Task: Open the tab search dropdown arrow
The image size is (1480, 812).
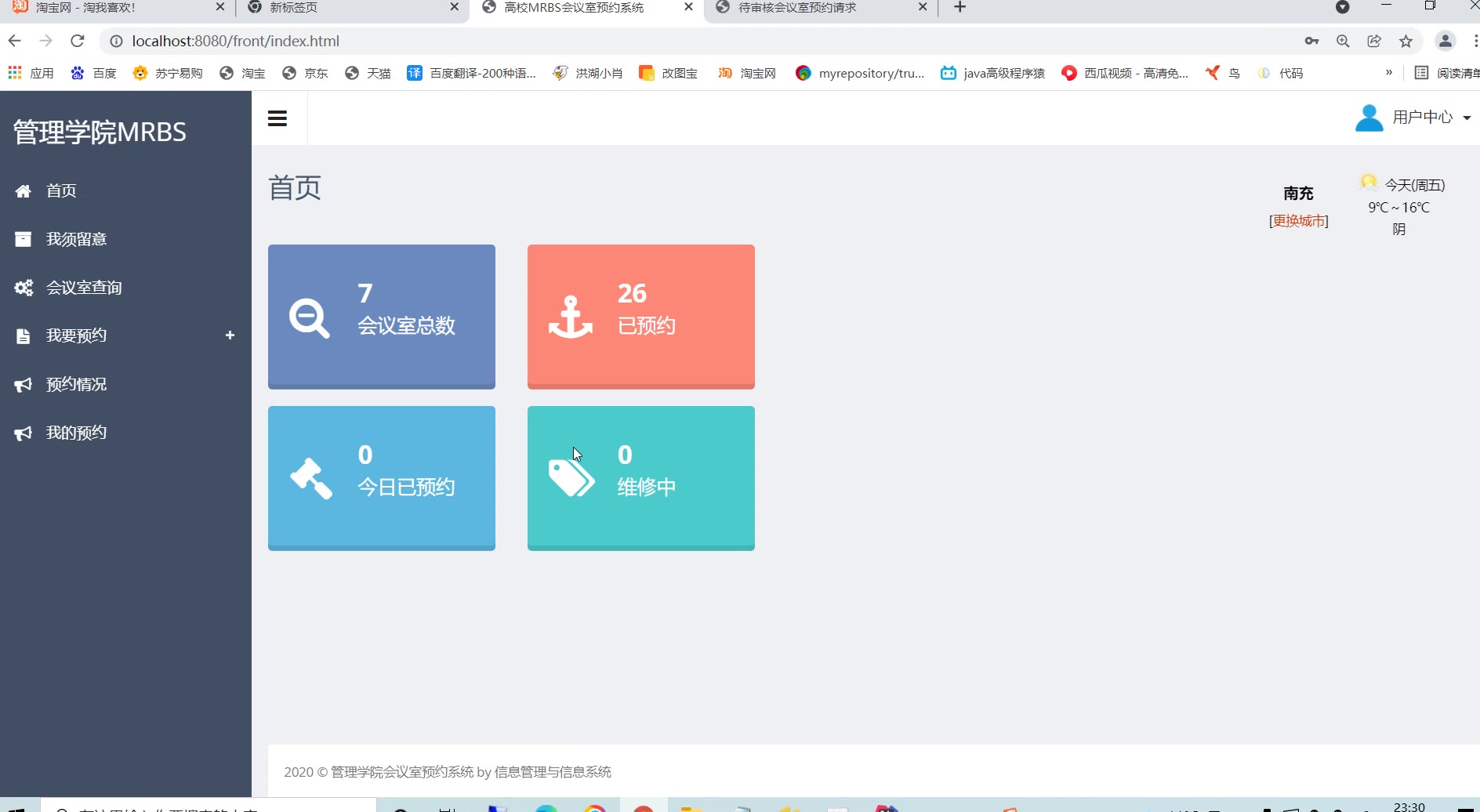Action: (1342, 7)
